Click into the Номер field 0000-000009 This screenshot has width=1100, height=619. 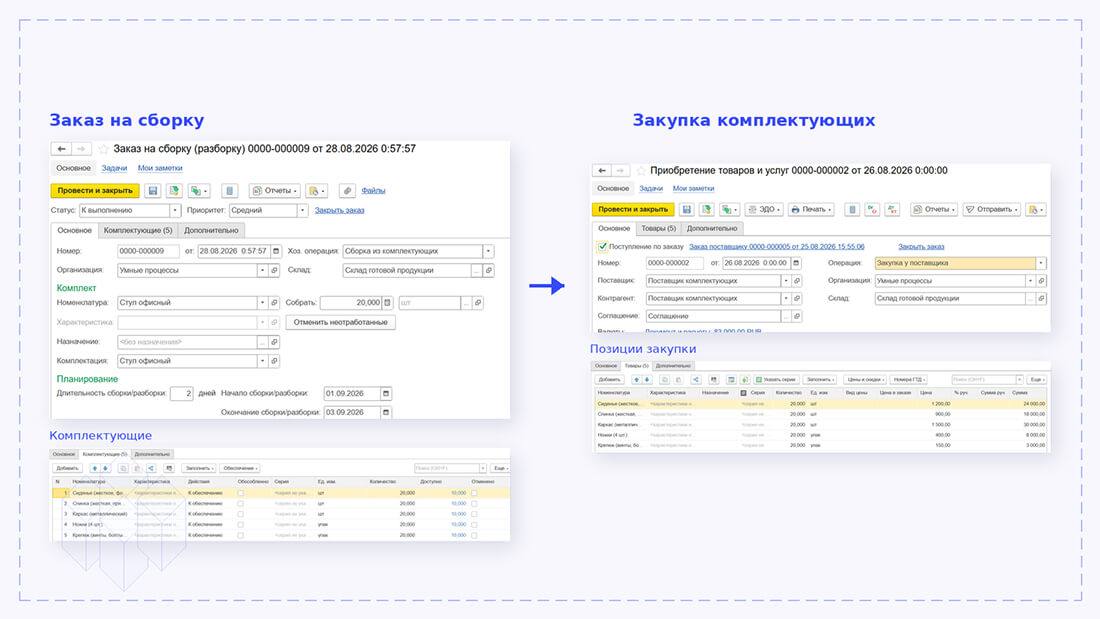(x=147, y=251)
